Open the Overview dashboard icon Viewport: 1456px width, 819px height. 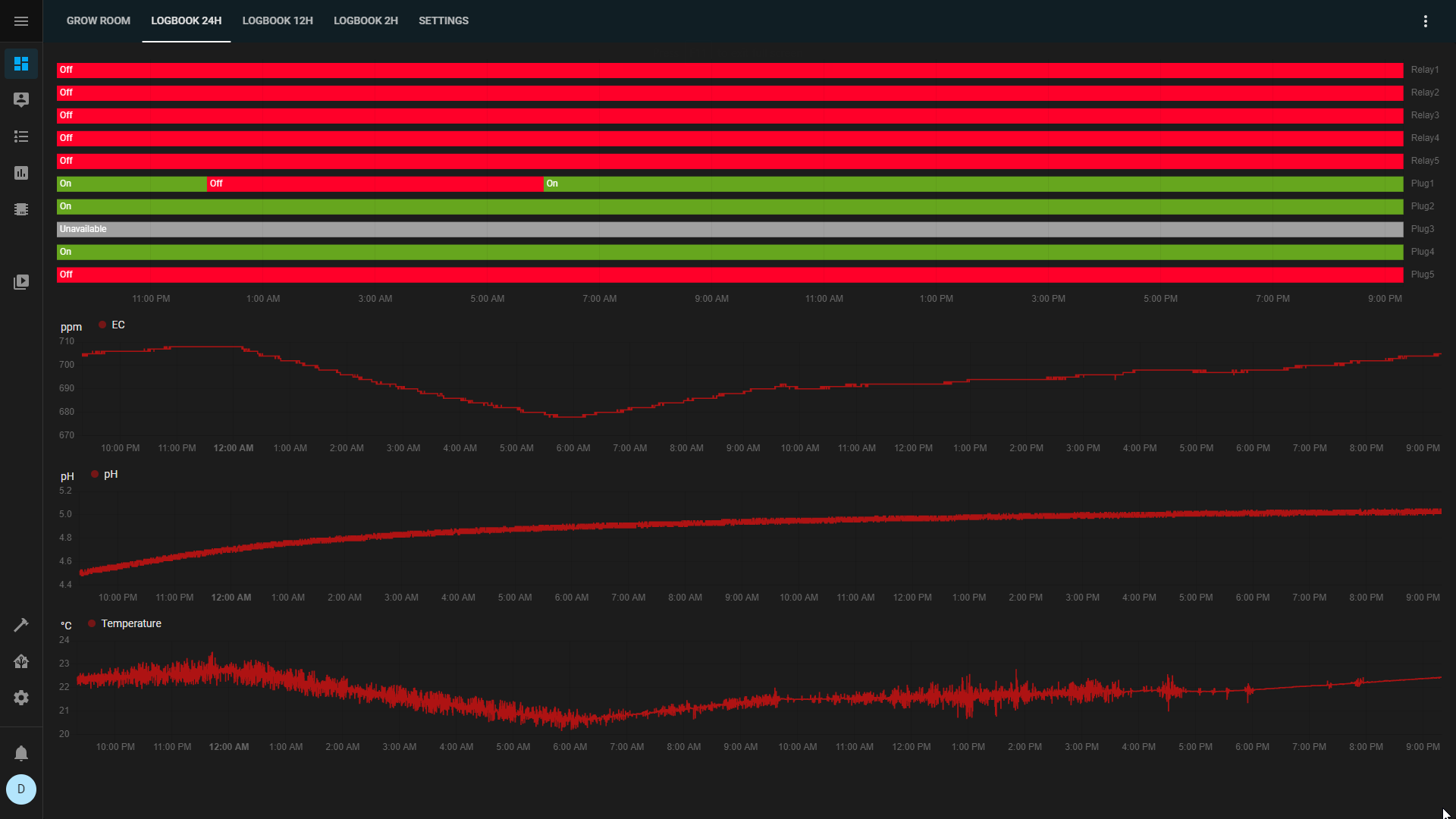[21, 64]
